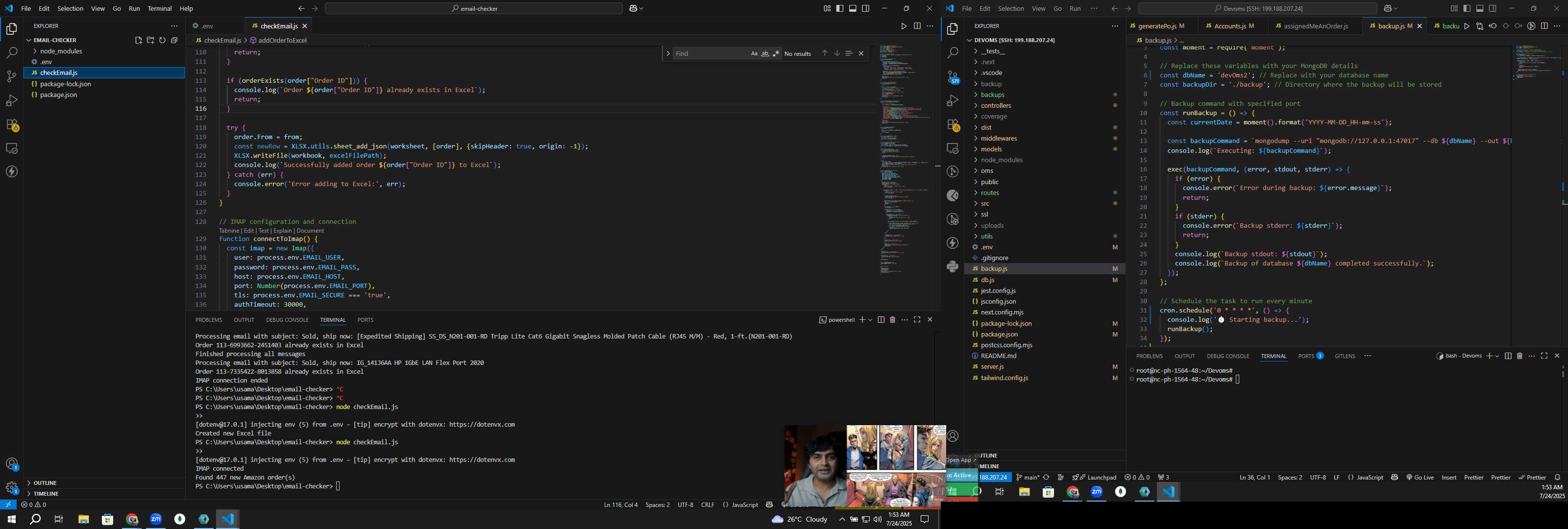
Task: Open Source Control with badge in Devoms window
Action: [953, 77]
